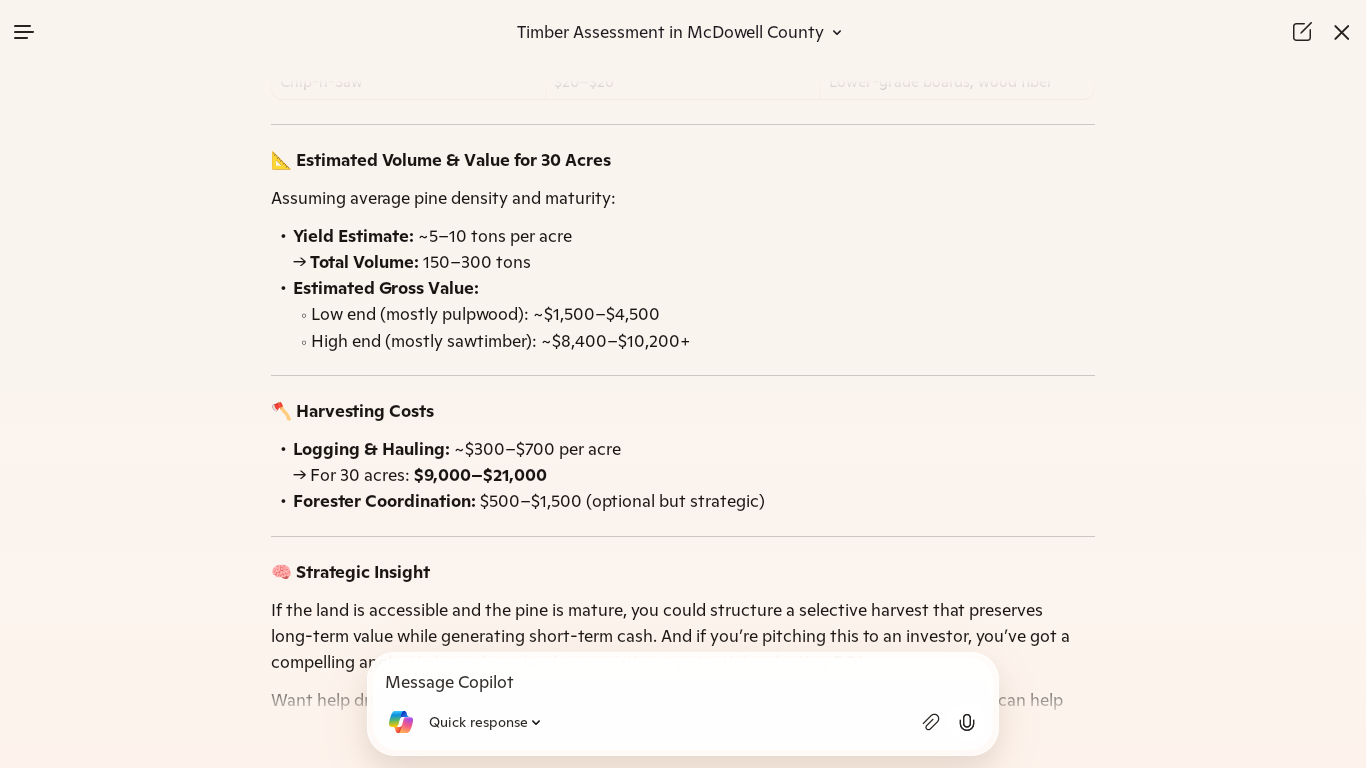Click the Total Volume label
This screenshot has width=1366, height=768.
point(364,262)
